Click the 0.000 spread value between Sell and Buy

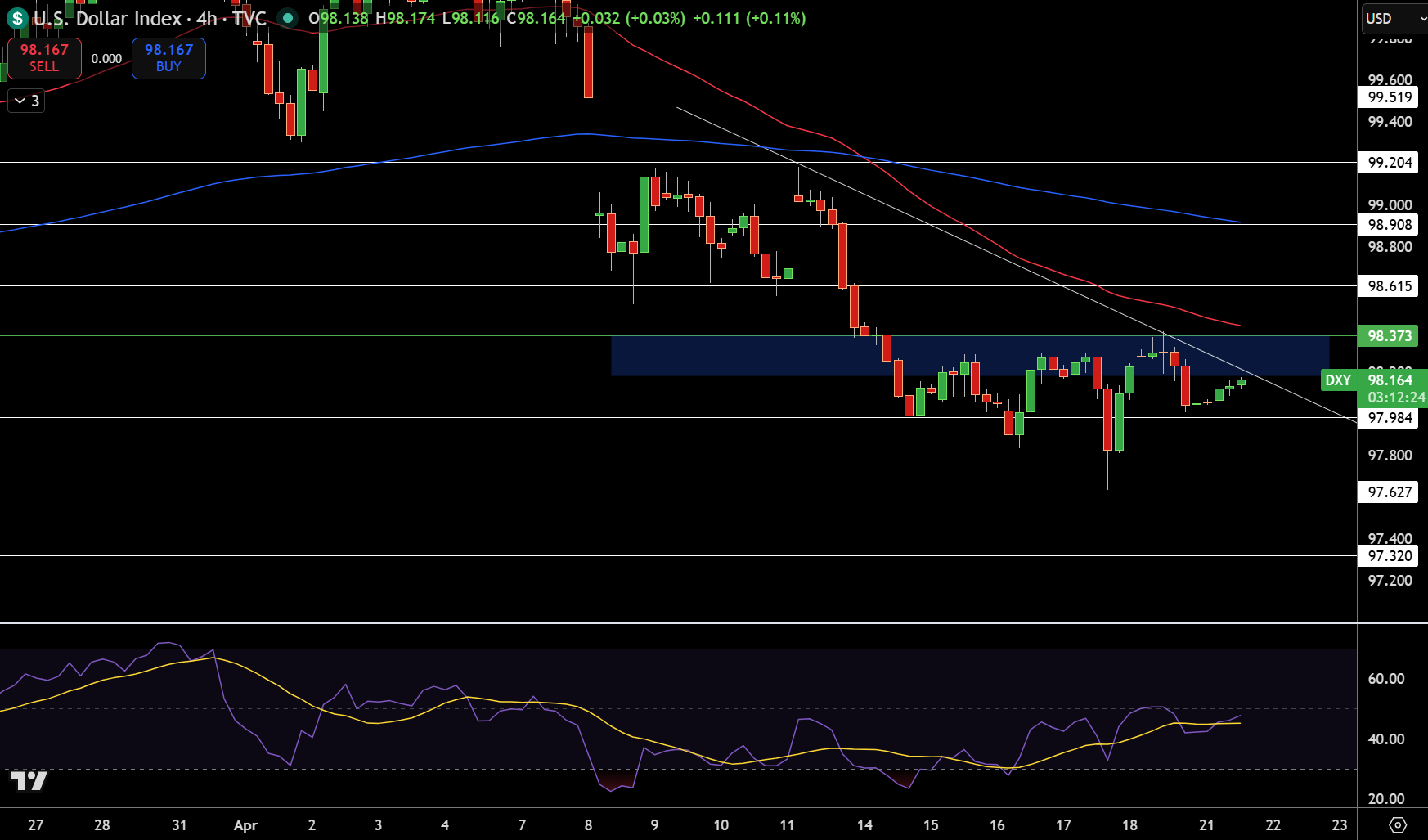[x=106, y=59]
